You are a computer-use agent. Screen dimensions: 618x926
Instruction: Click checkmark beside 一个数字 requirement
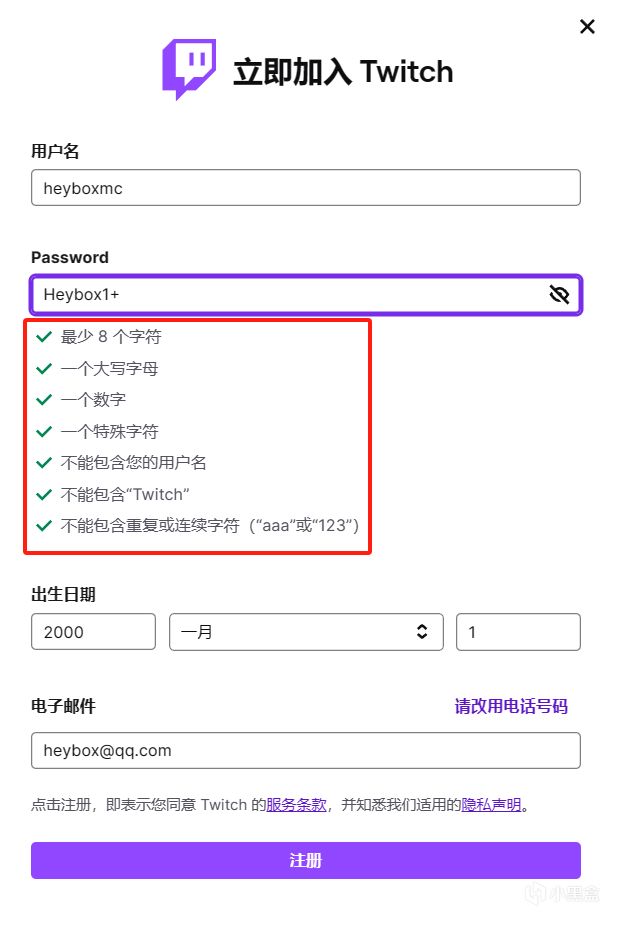43,400
